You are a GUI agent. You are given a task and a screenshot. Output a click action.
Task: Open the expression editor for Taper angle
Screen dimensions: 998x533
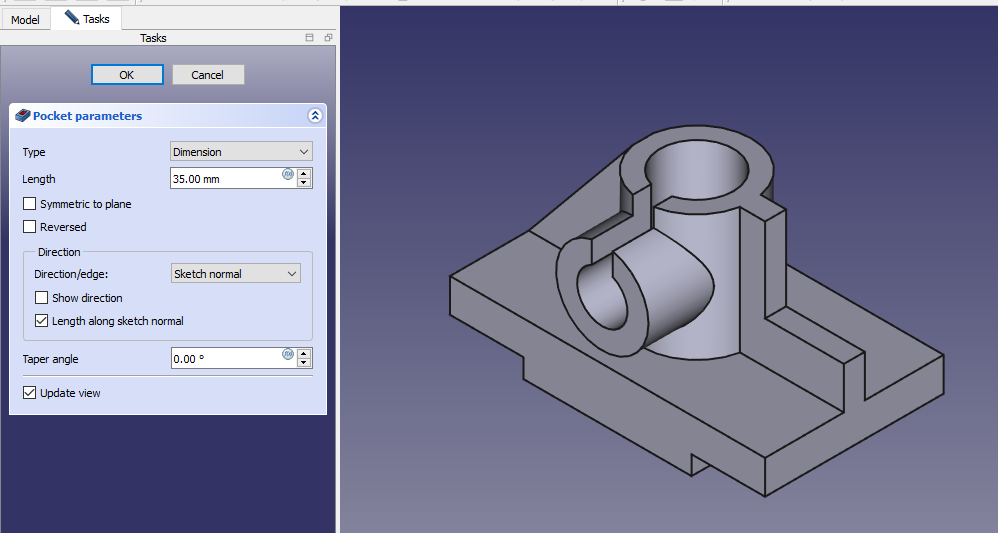288,354
